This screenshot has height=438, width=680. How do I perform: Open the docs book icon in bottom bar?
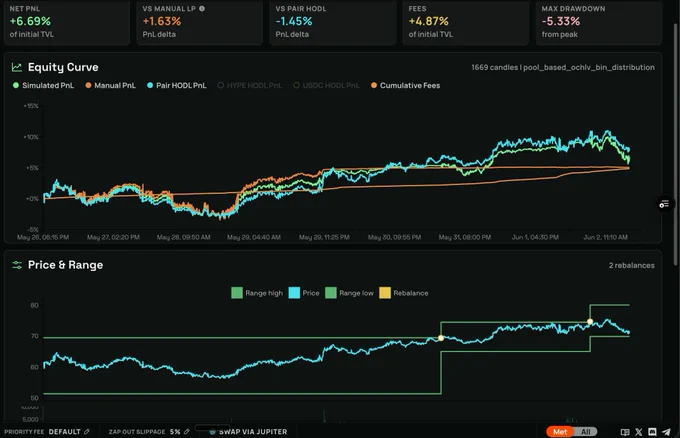[625, 432]
